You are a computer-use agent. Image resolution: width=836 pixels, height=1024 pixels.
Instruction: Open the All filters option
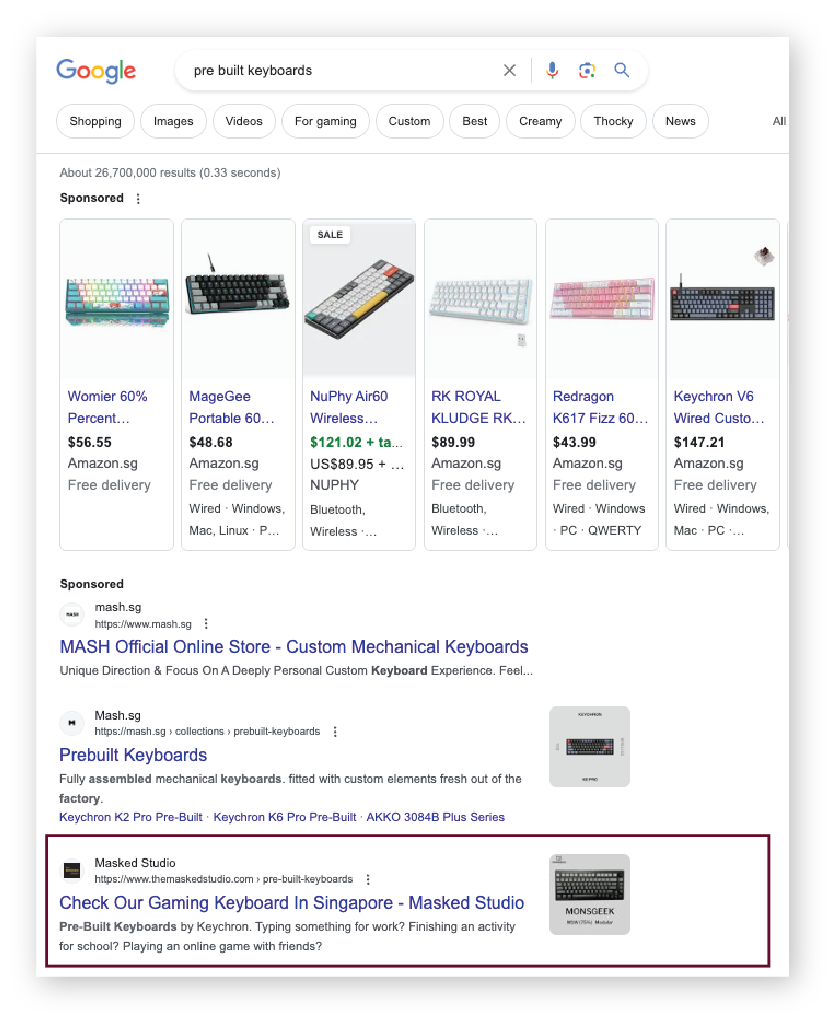click(x=779, y=121)
